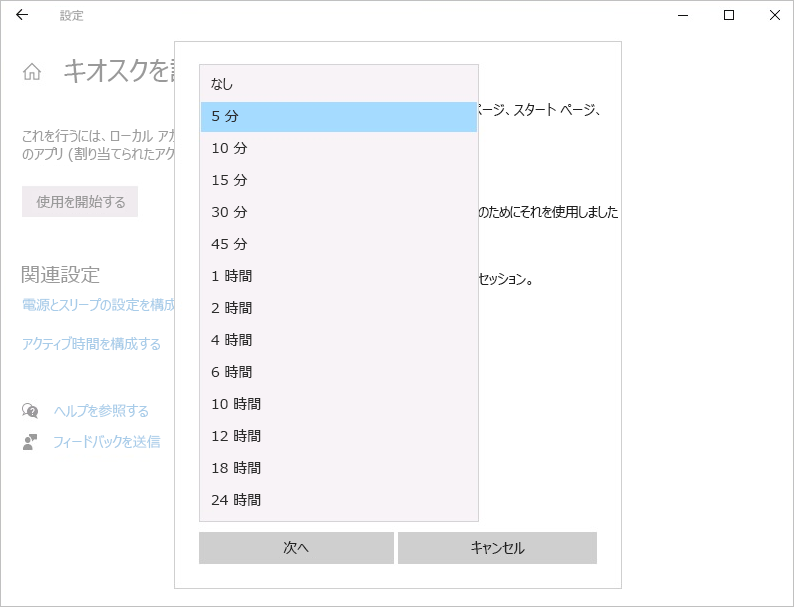Select '45 分' from the list
Viewport: 794px width, 607px height.
pos(338,244)
